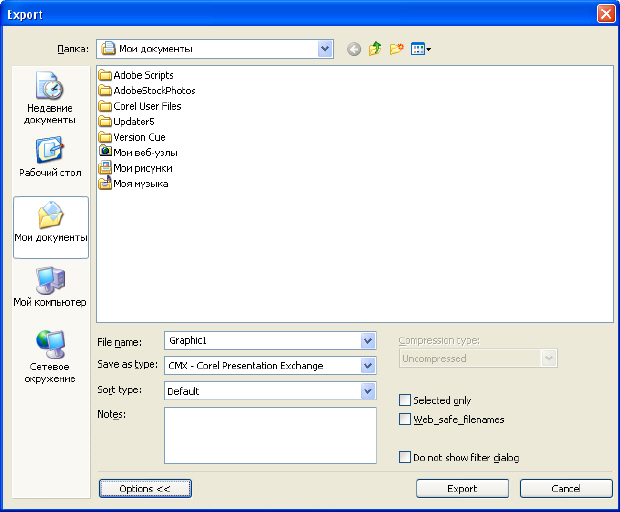Screen dimensions: 620x512
Task: Check Do not show filter dialog
Action: [x=405, y=458]
